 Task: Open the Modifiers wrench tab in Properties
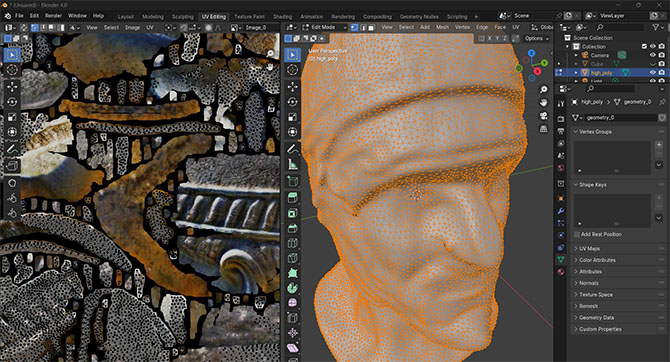point(561,211)
